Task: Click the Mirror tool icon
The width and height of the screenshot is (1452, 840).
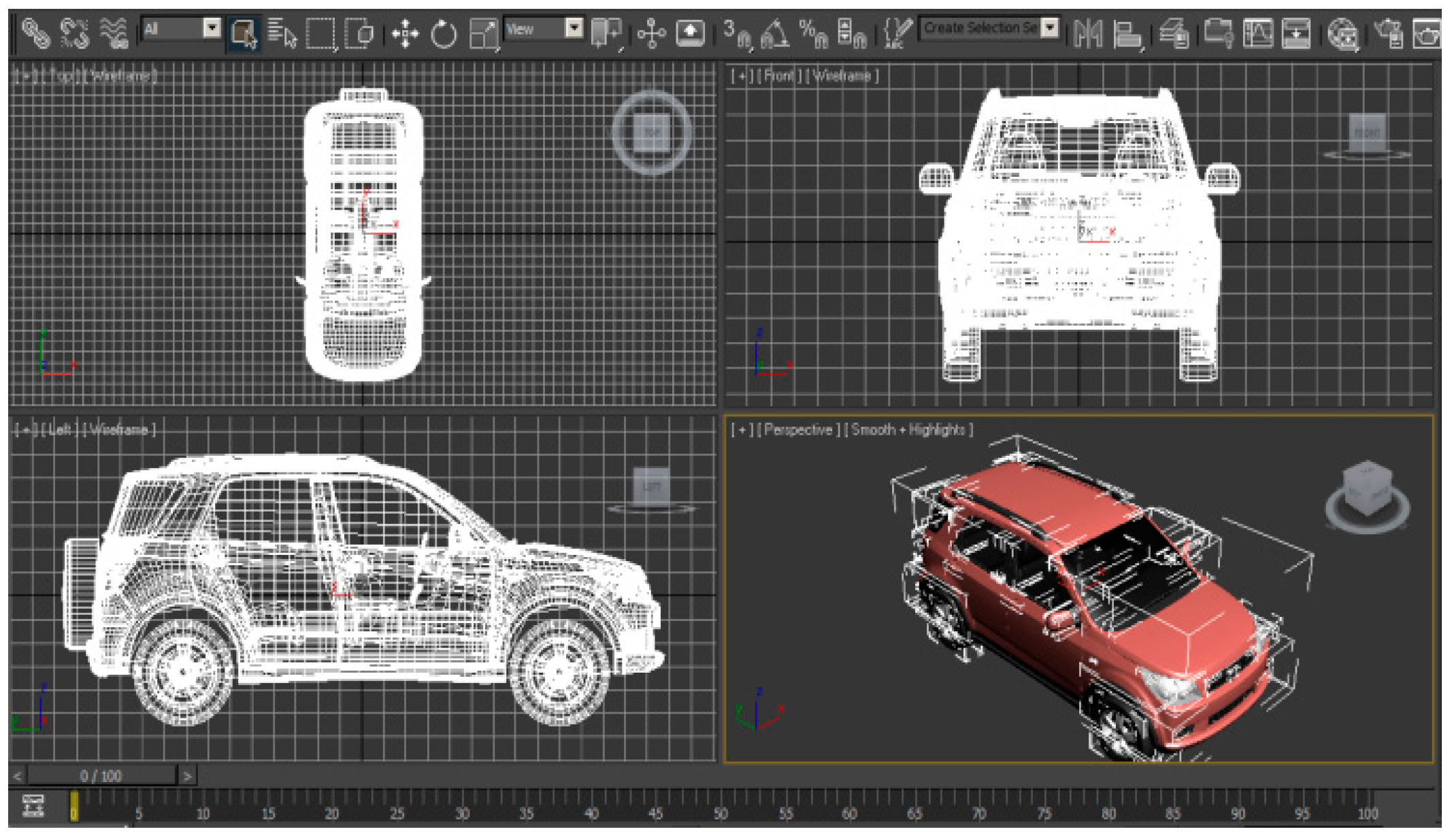Action: coord(1087,33)
